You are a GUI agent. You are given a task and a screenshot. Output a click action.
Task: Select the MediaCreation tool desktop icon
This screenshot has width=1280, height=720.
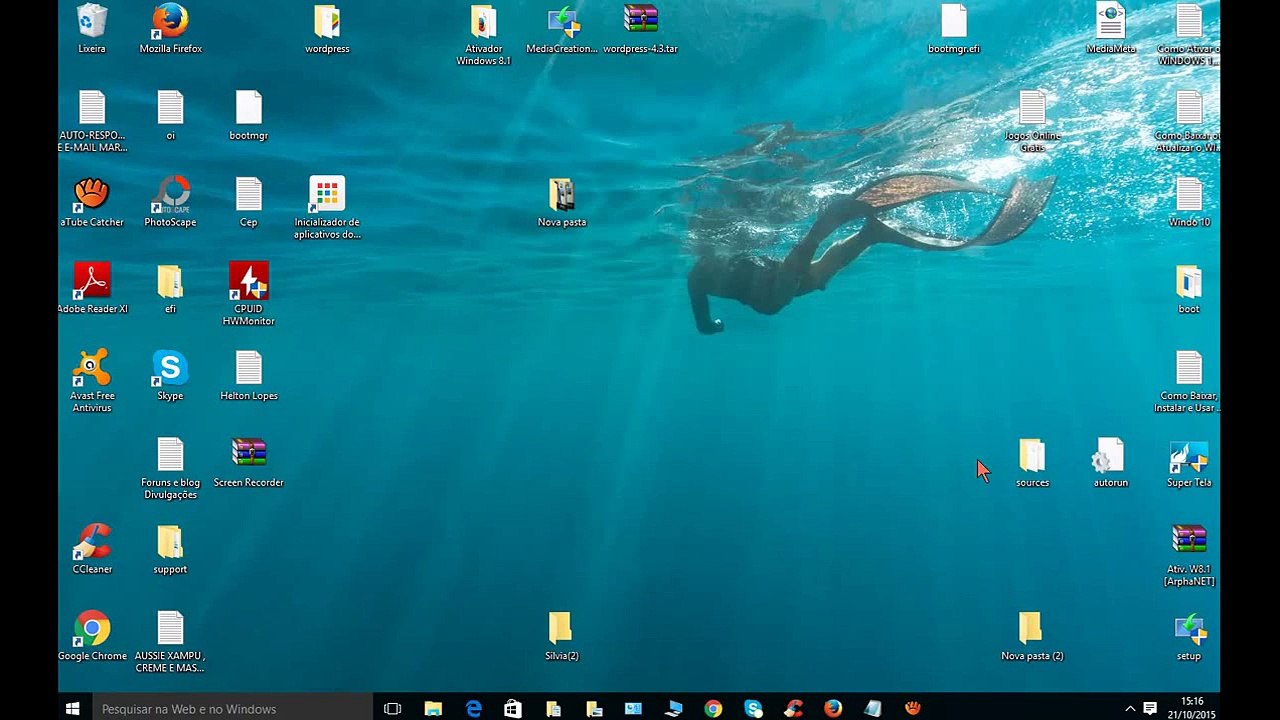[x=562, y=28]
